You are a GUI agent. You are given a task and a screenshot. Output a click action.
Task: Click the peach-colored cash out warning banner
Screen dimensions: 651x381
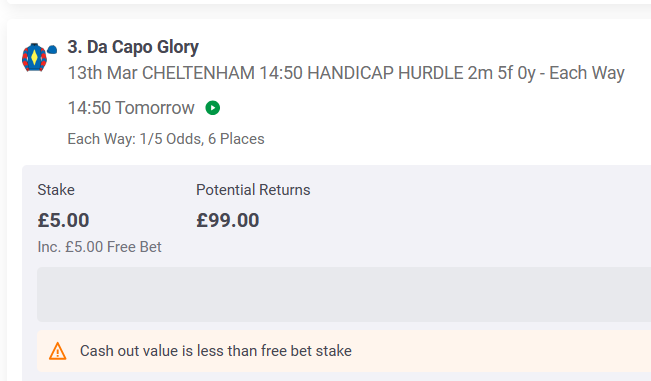pyautogui.click(x=344, y=351)
